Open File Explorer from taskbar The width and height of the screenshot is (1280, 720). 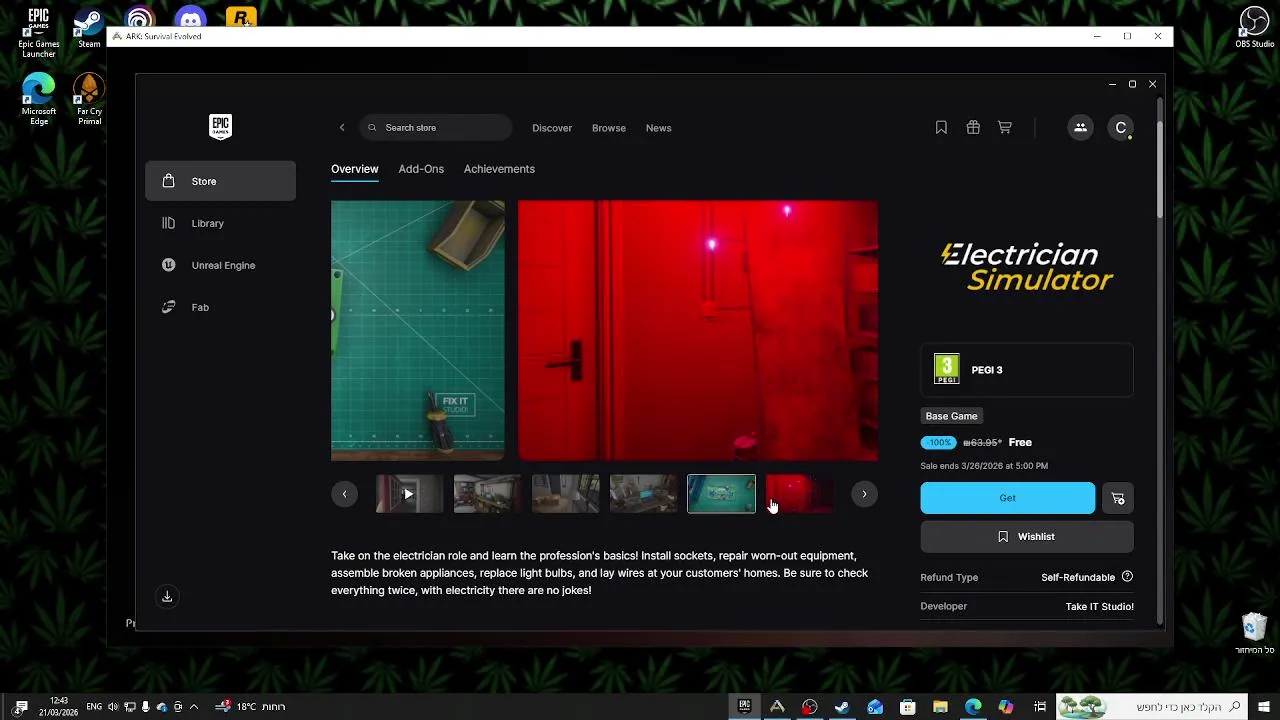click(940, 706)
